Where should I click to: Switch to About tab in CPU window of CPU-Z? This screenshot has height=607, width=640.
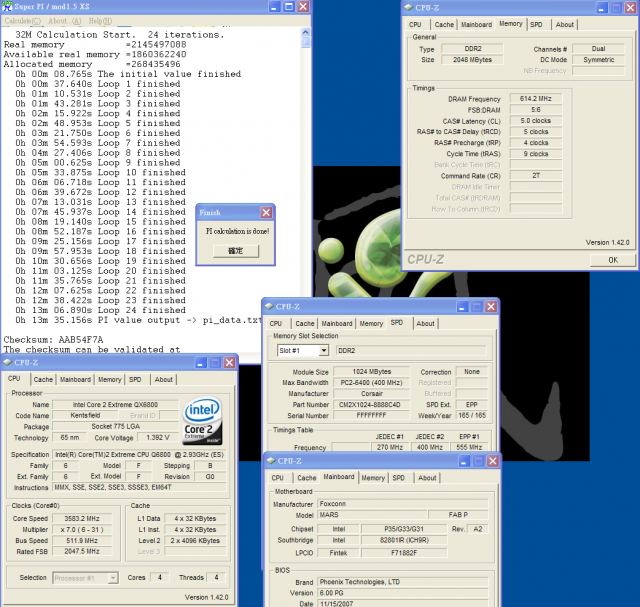tap(164, 379)
